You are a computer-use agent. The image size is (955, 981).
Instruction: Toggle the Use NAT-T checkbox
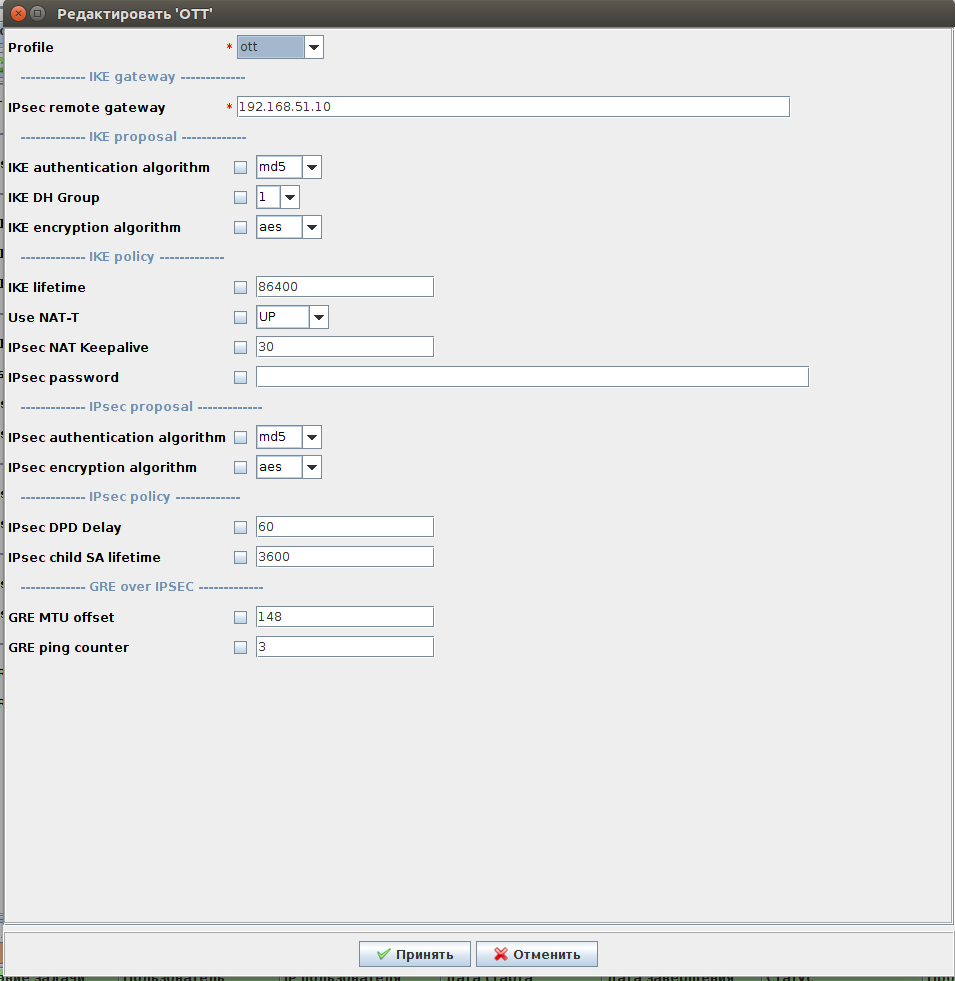coord(240,318)
